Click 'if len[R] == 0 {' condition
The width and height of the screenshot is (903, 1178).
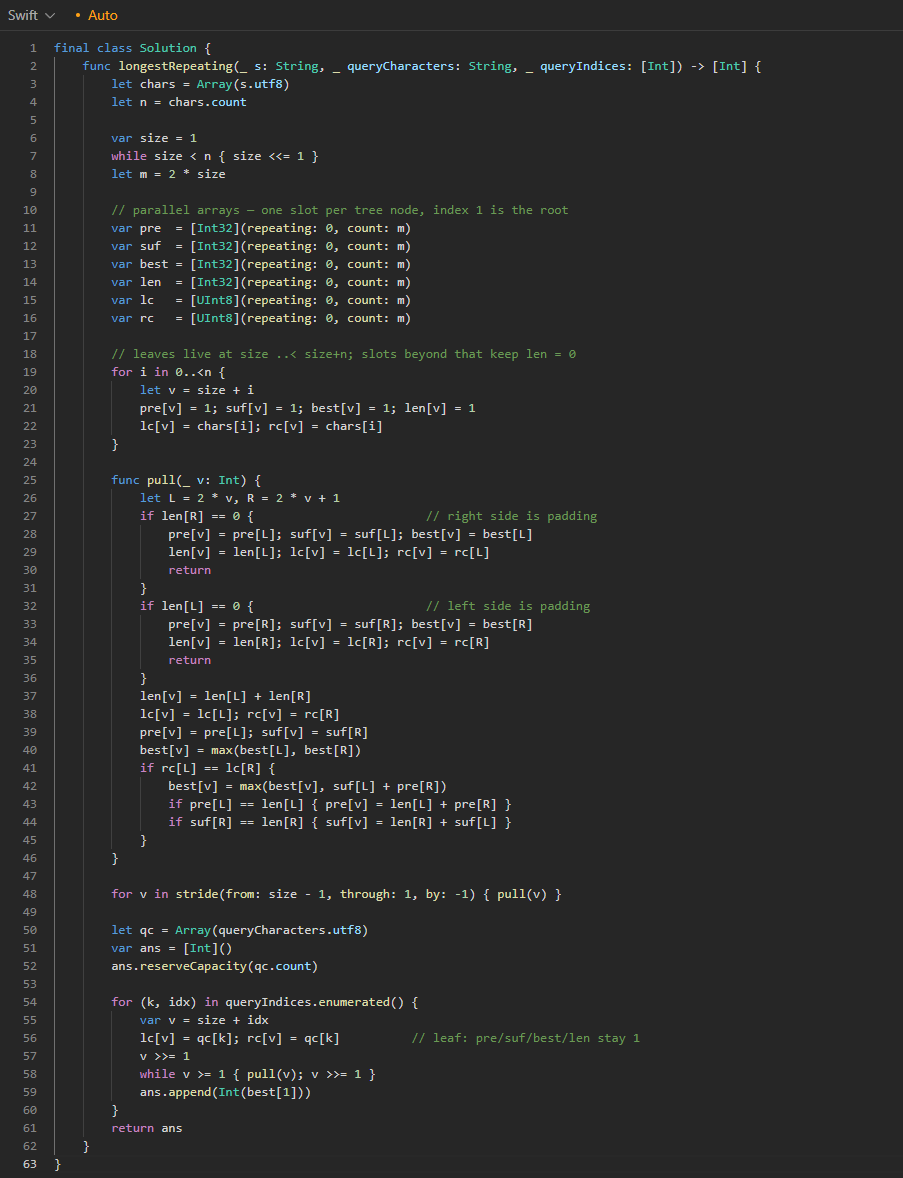pyautogui.click(x=197, y=516)
